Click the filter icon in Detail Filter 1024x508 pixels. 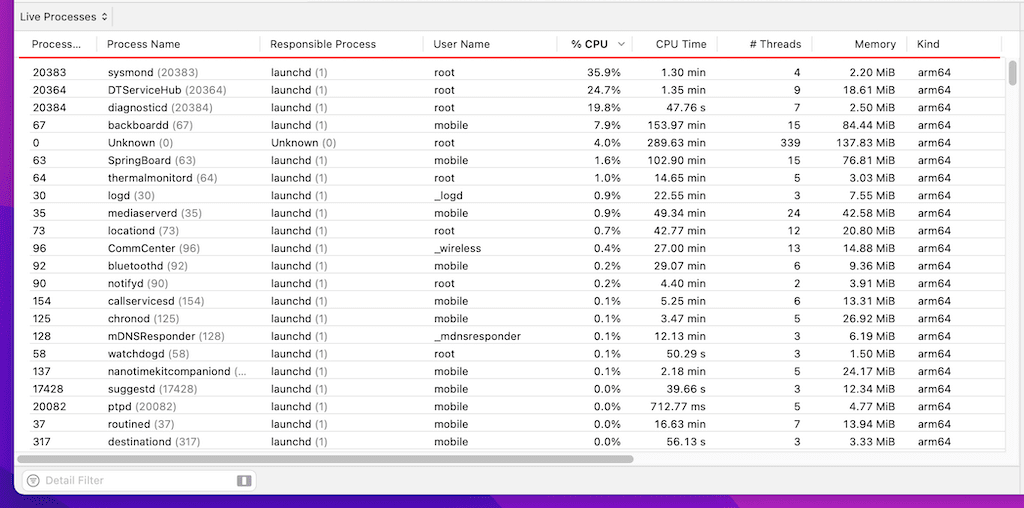33,481
